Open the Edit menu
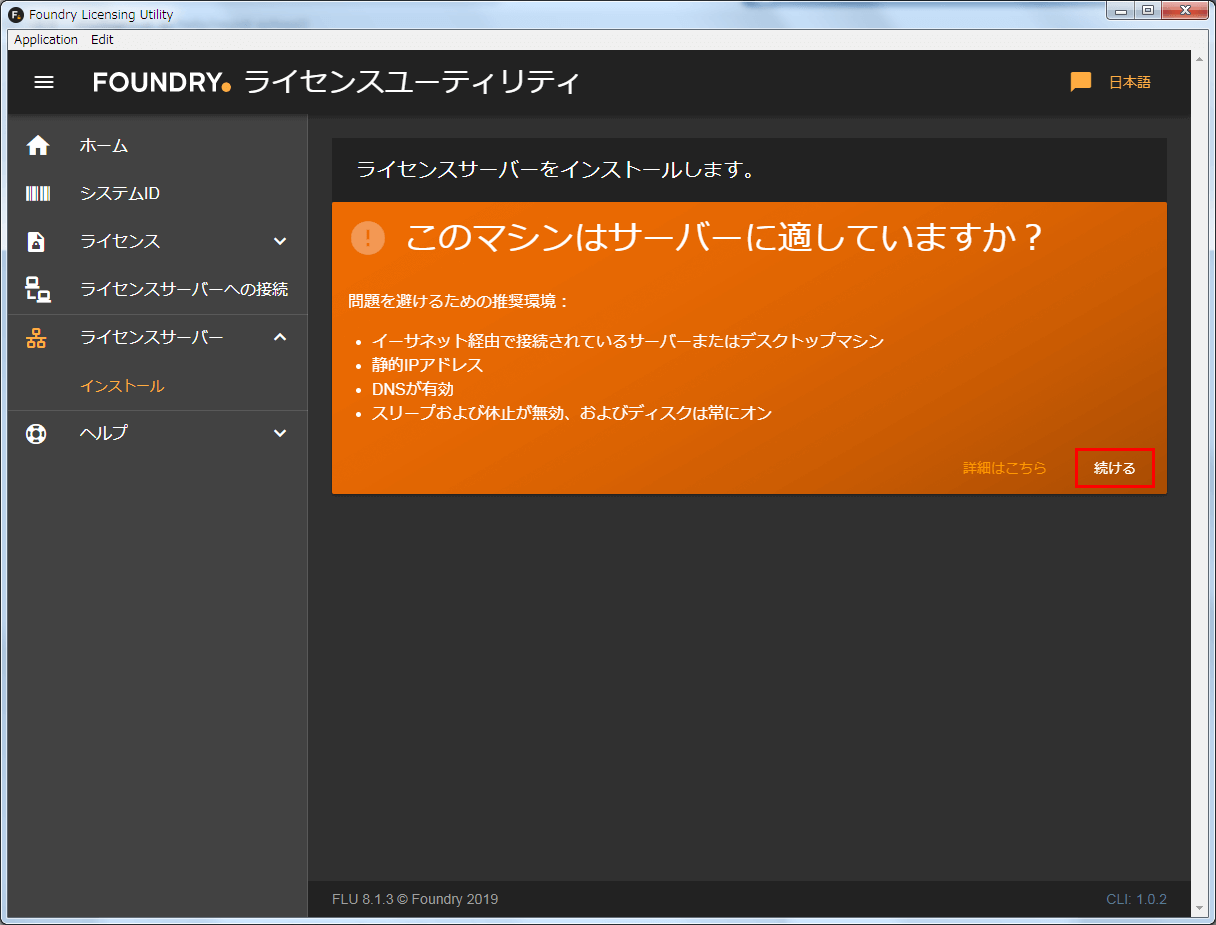The image size is (1216, 925). (x=102, y=39)
